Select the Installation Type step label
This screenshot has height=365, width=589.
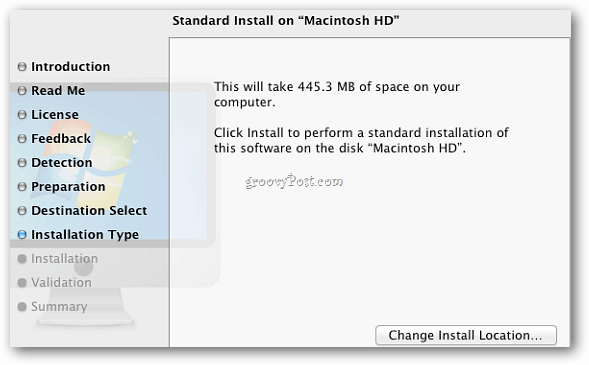point(85,235)
